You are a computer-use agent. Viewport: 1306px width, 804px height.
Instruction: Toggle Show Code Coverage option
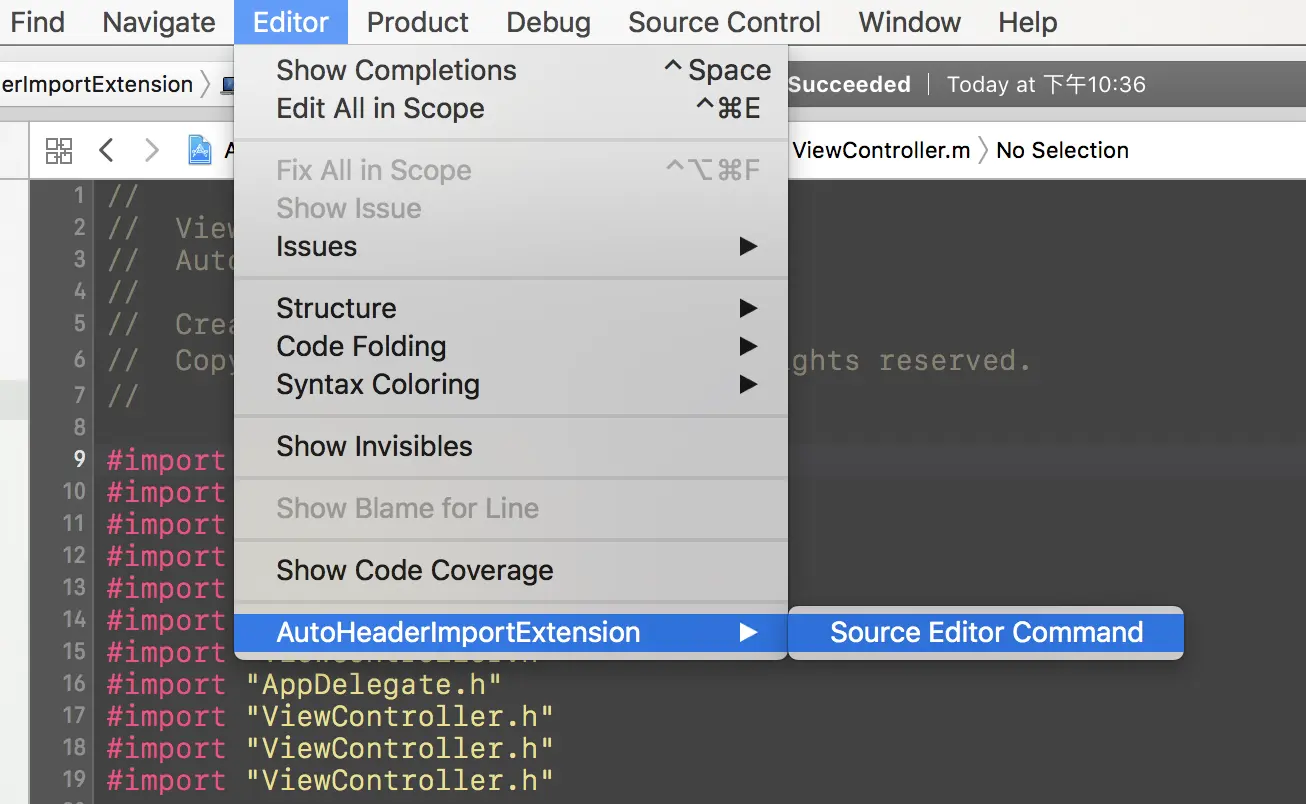coord(414,570)
